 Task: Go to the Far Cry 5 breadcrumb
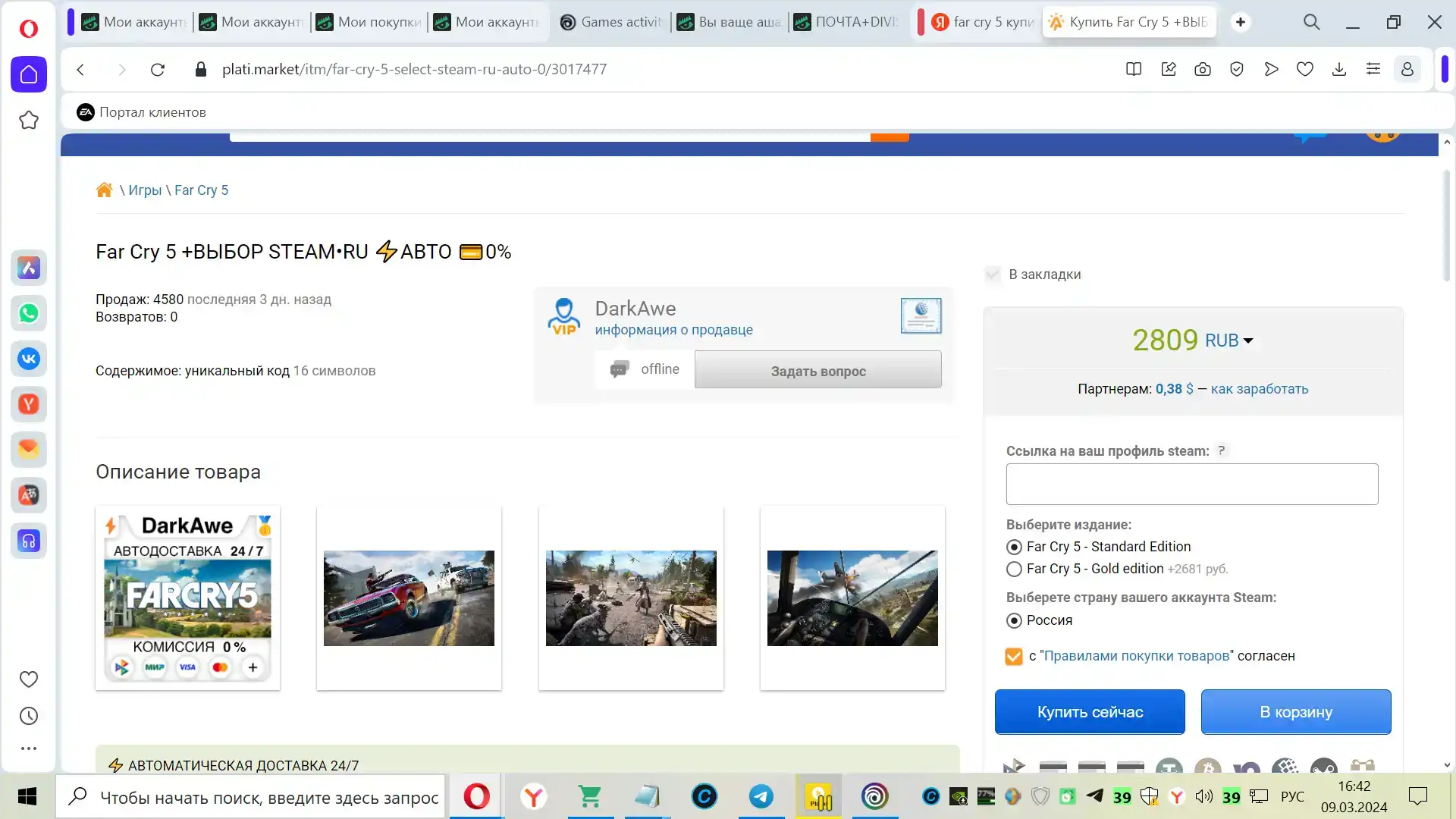pos(201,190)
